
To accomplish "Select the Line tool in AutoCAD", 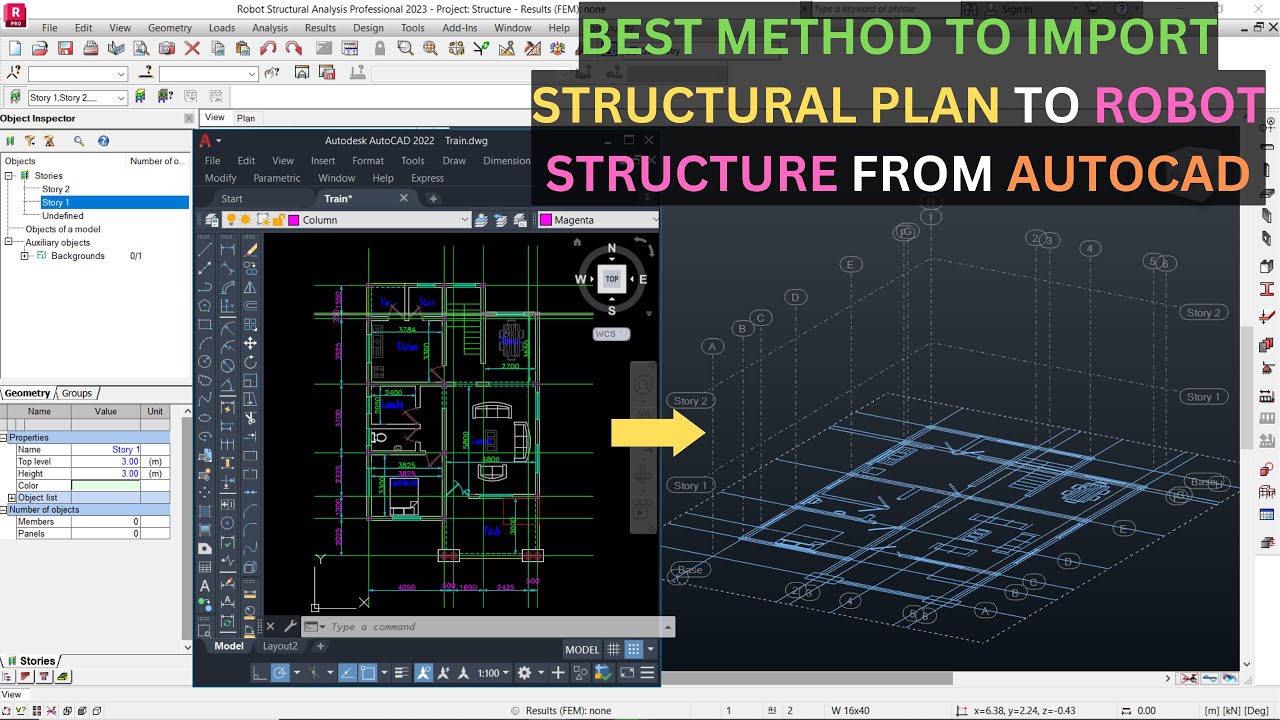I will click(x=205, y=249).
